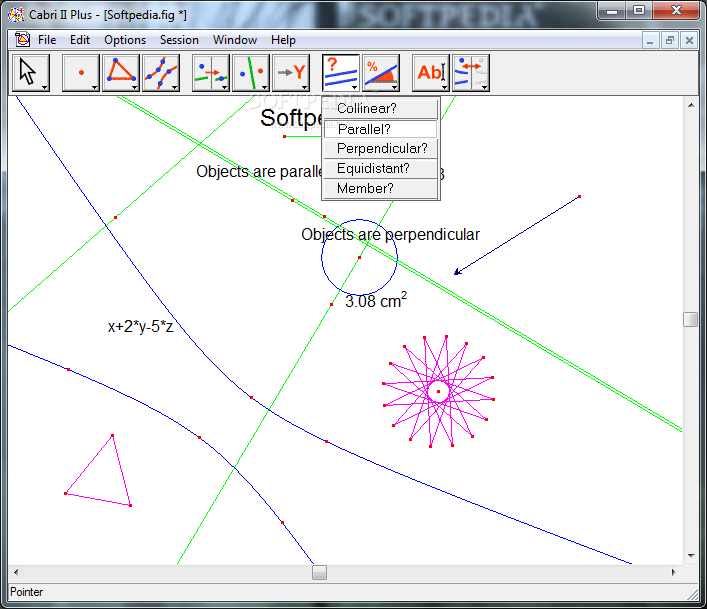Click the center point of the circle
This screenshot has width=707, height=609.
pos(359,257)
